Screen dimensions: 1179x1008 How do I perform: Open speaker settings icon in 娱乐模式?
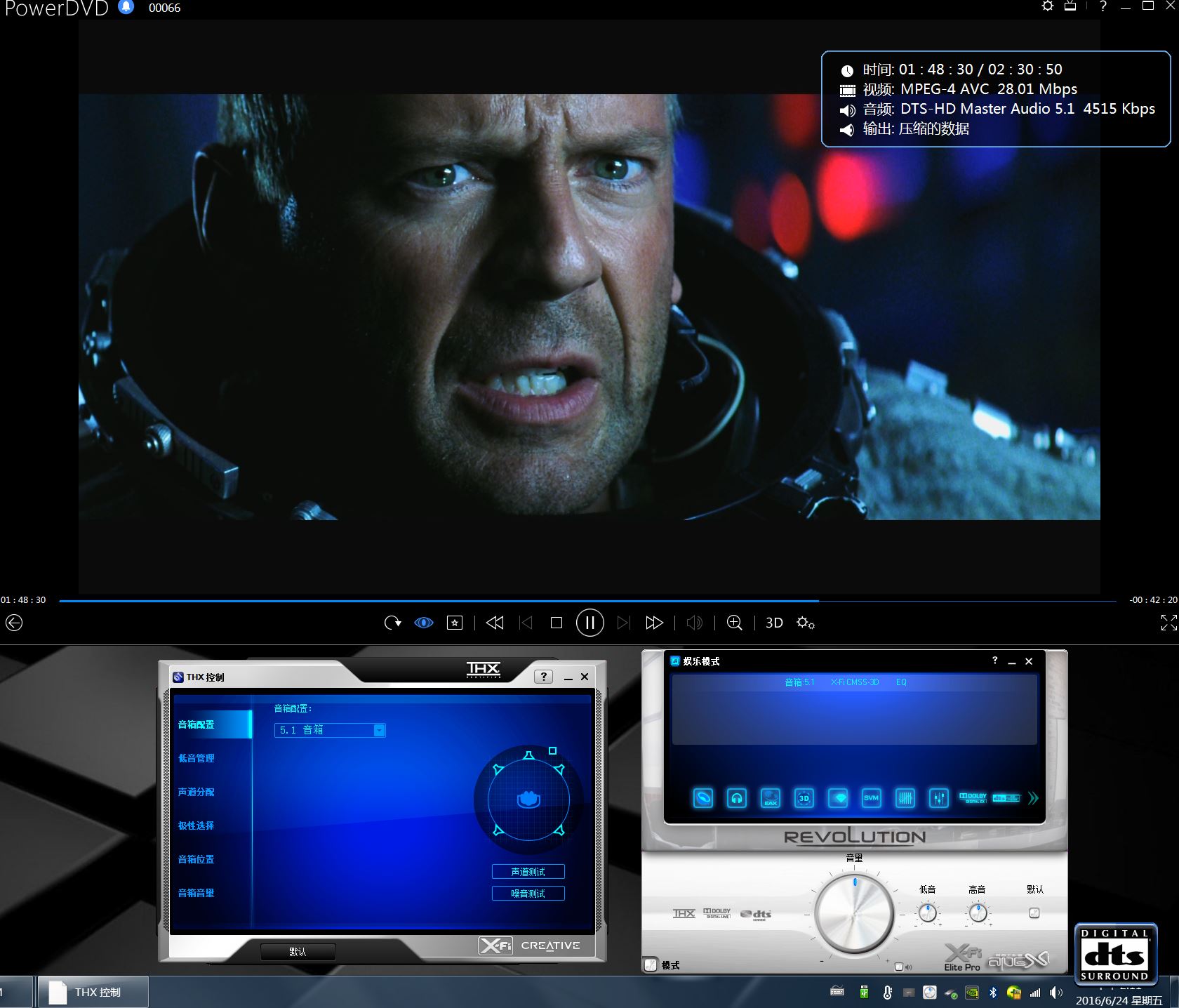click(x=702, y=798)
